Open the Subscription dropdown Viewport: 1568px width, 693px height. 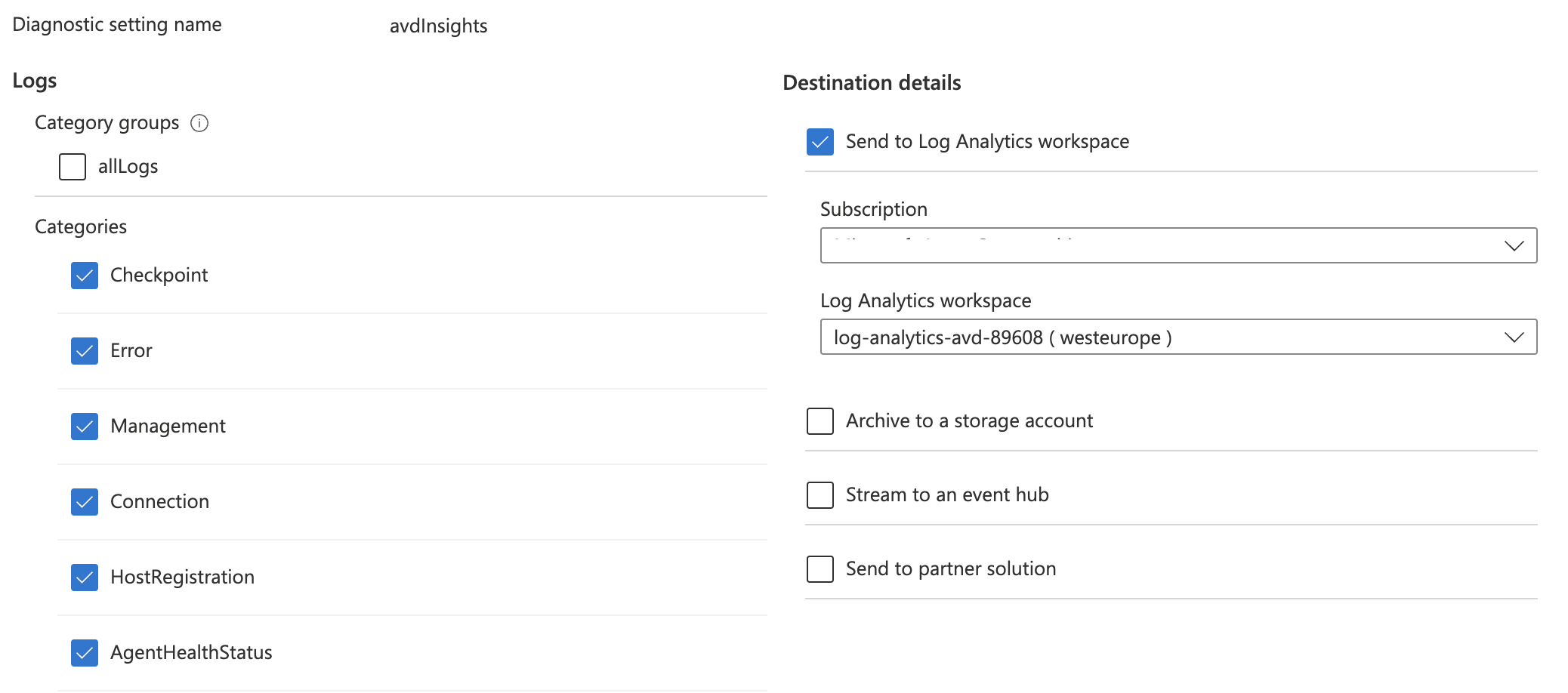point(1178,245)
